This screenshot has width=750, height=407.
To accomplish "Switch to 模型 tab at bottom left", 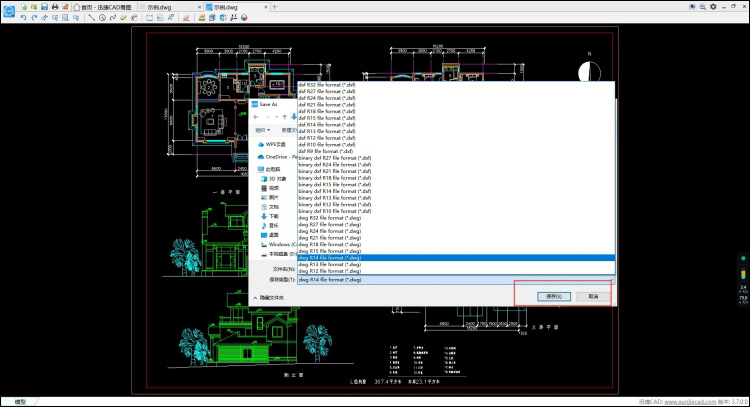I will 20,402.
